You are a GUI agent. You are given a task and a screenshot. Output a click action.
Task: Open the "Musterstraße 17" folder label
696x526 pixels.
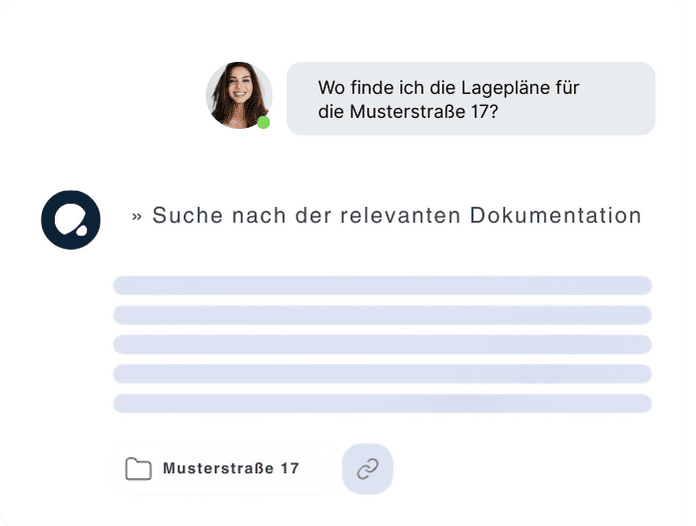(x=230, y=468)
